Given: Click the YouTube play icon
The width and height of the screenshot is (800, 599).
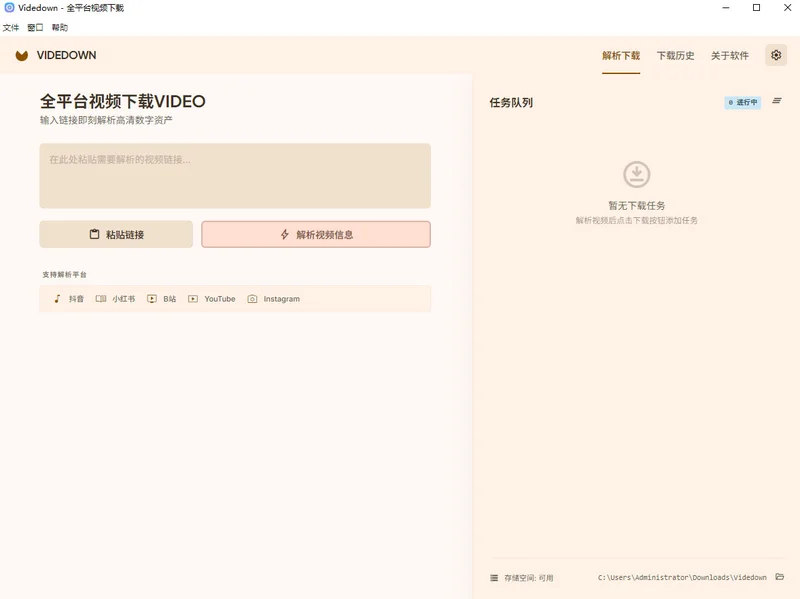Looking at the screenshot, I should click(x=193, y=298).
